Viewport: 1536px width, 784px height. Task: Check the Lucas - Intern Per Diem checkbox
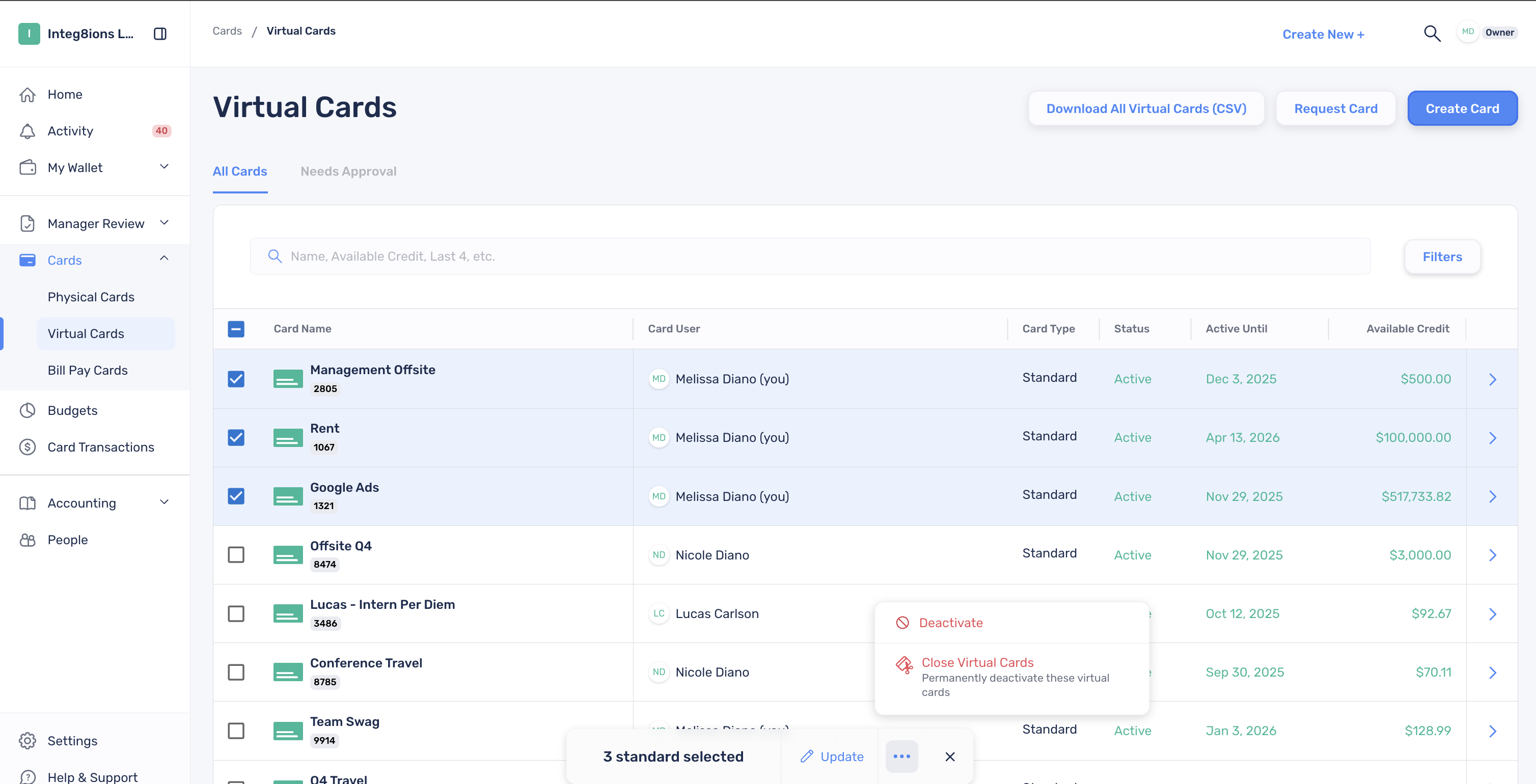[x=236, y=613]
